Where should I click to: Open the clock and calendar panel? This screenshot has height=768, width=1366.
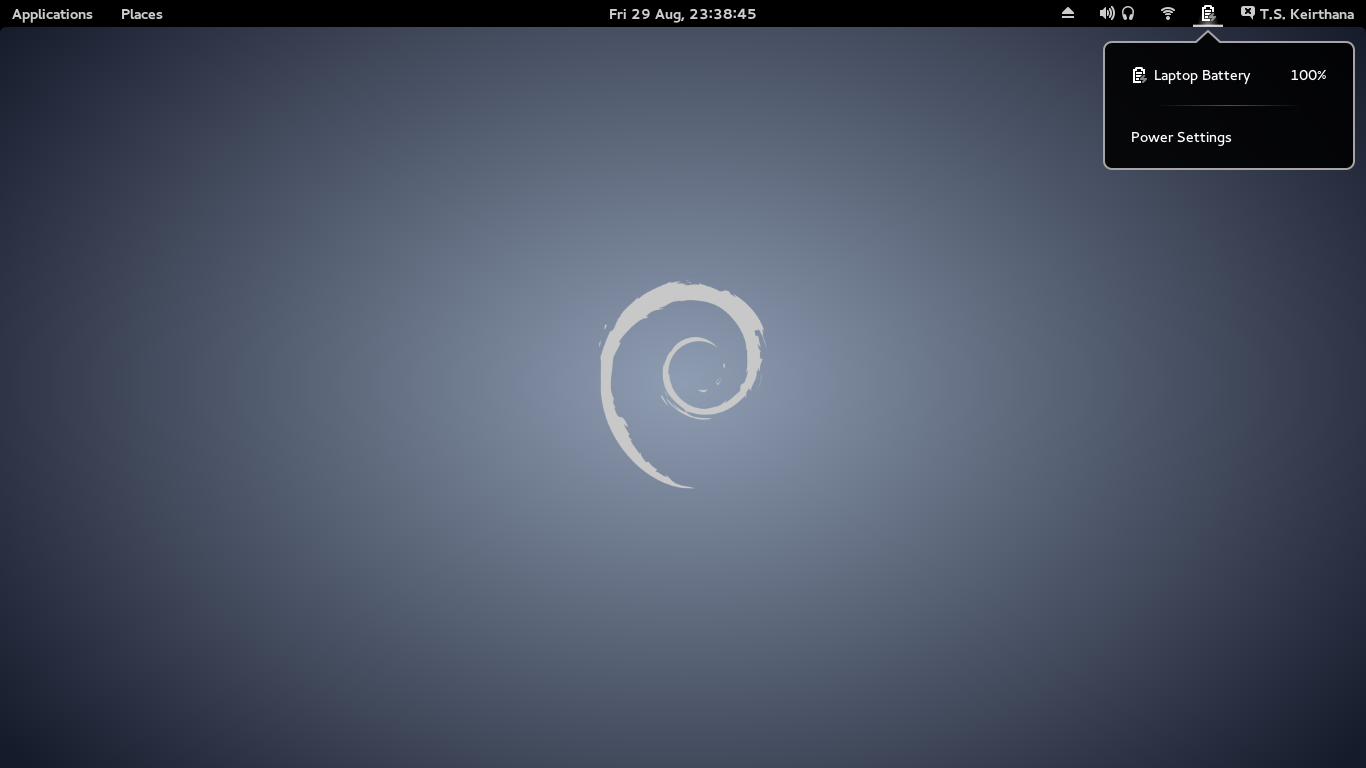coord(682,14)
